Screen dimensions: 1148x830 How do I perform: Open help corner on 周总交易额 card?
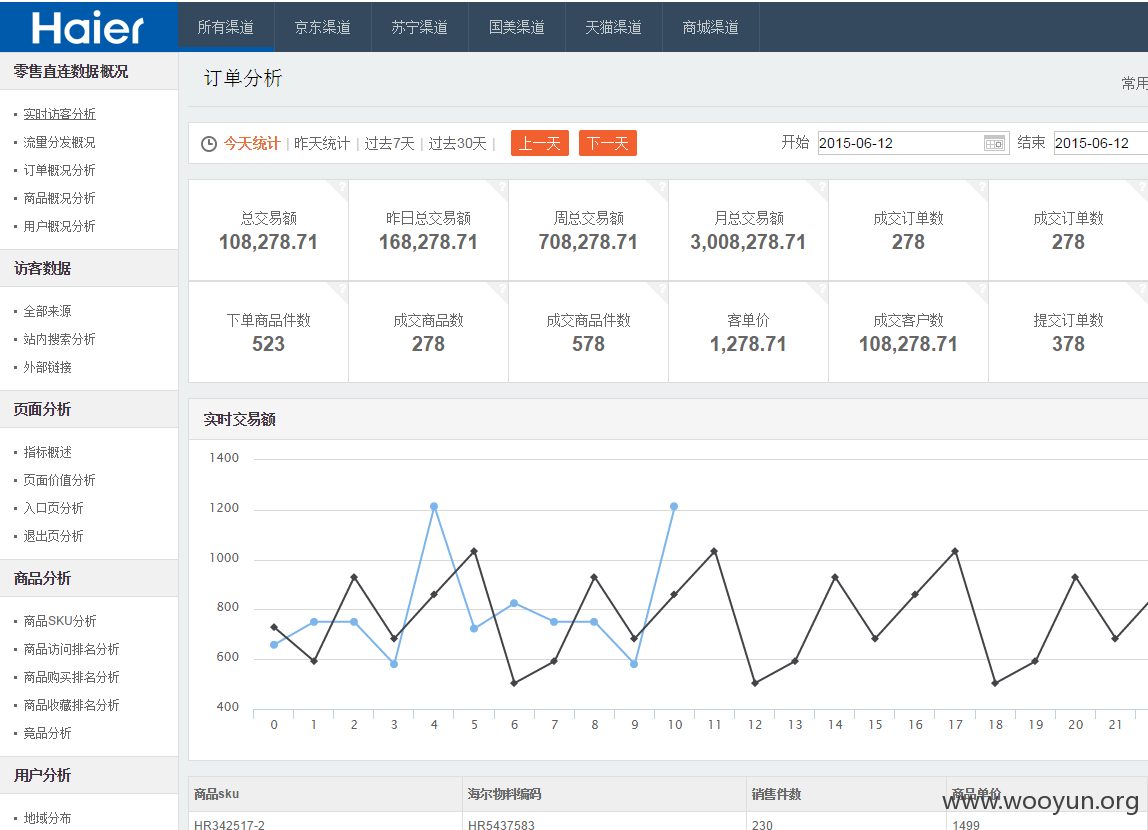click(x=658, y=190)
